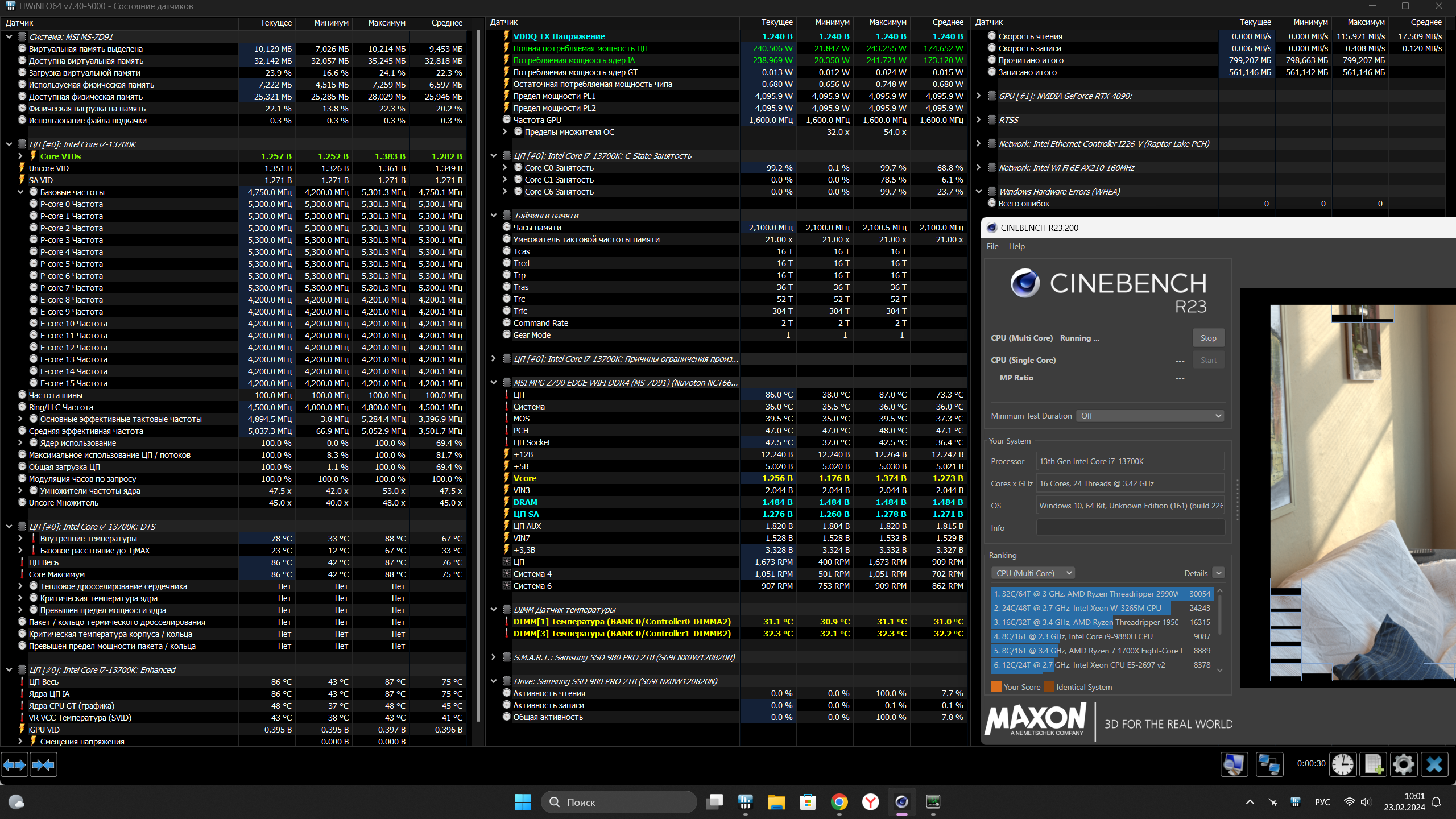Screen dimensions: 1456x819
Task: Open the HWiNFO summary monitor icon with magnifier
Action: (x=1234, y=764)
